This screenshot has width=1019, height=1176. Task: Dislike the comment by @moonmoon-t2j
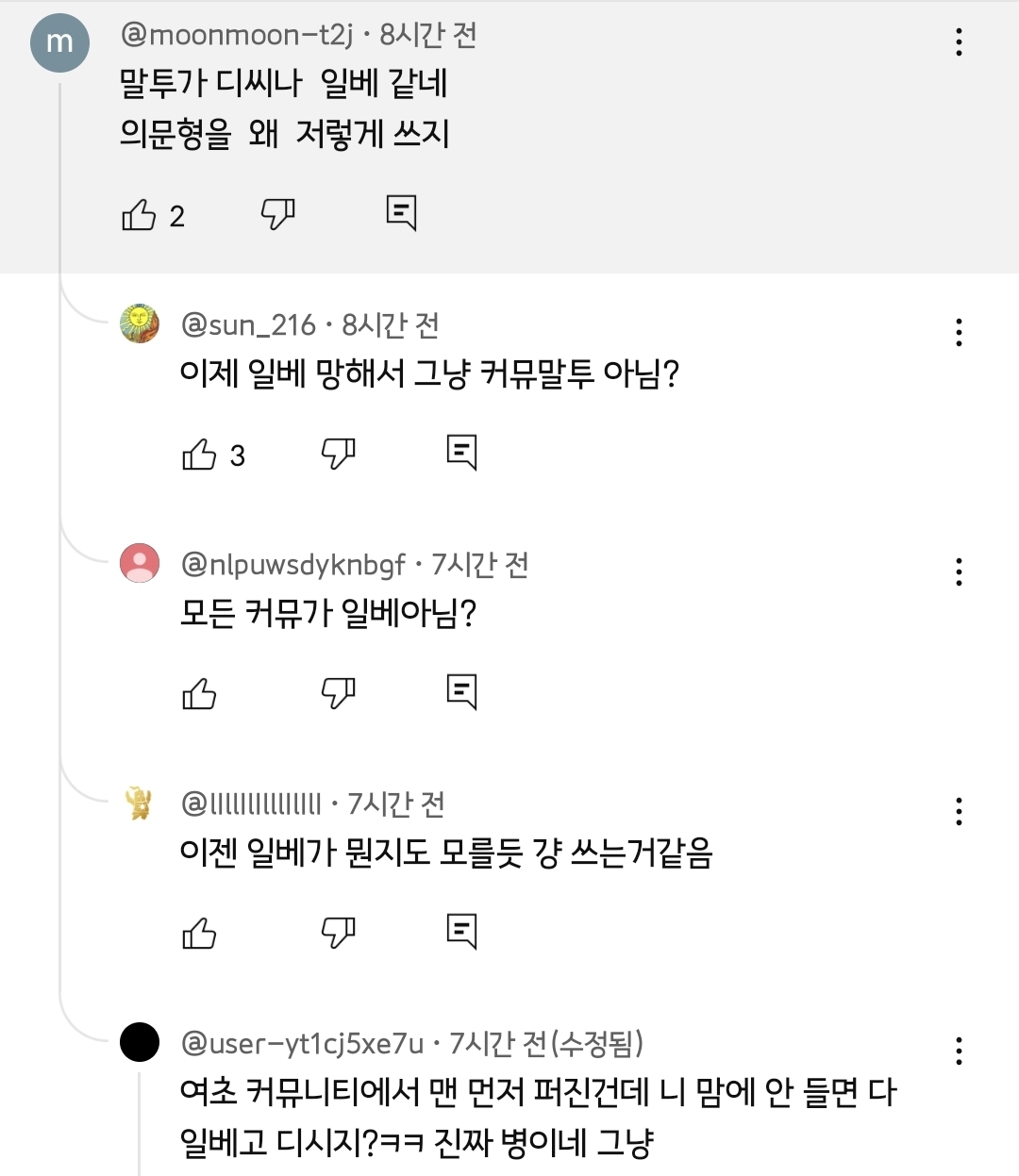click(277, 214)
